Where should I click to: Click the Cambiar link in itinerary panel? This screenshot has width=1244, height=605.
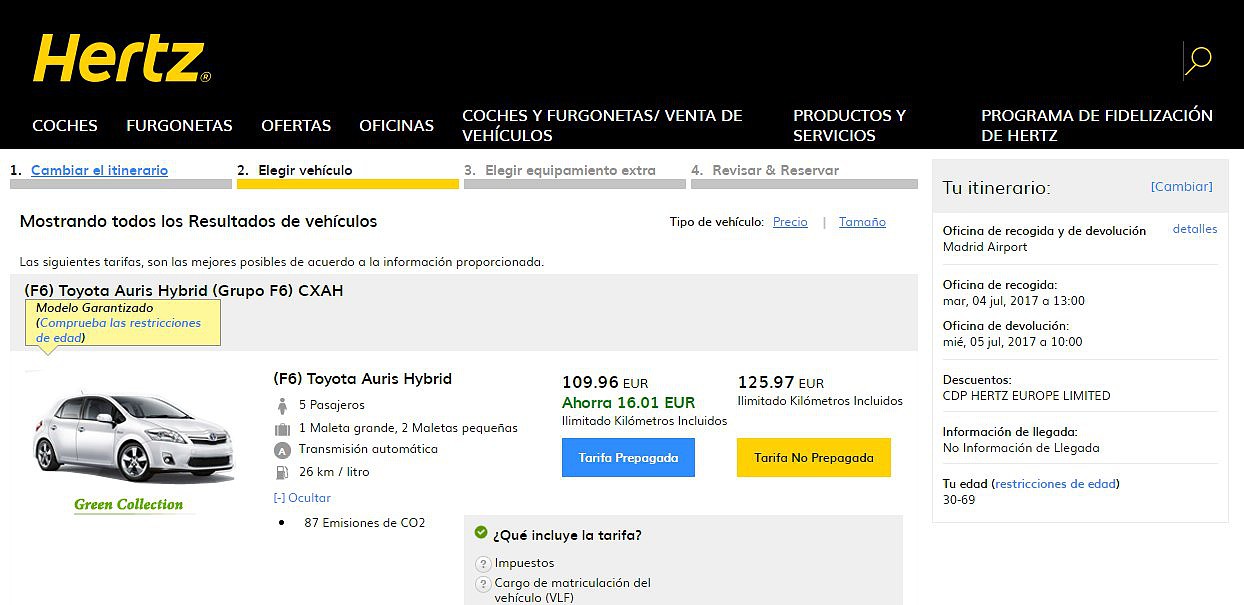tap(1181, 187)
